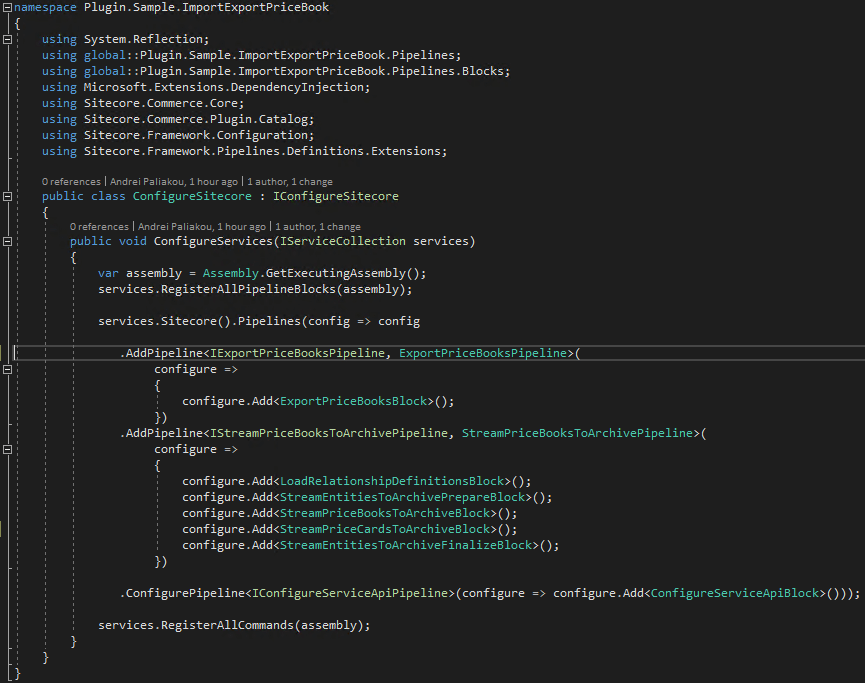Collapse the ConfigureSitecore class outline
Viewport: 865px width, 683px height.
click(8, 196)
